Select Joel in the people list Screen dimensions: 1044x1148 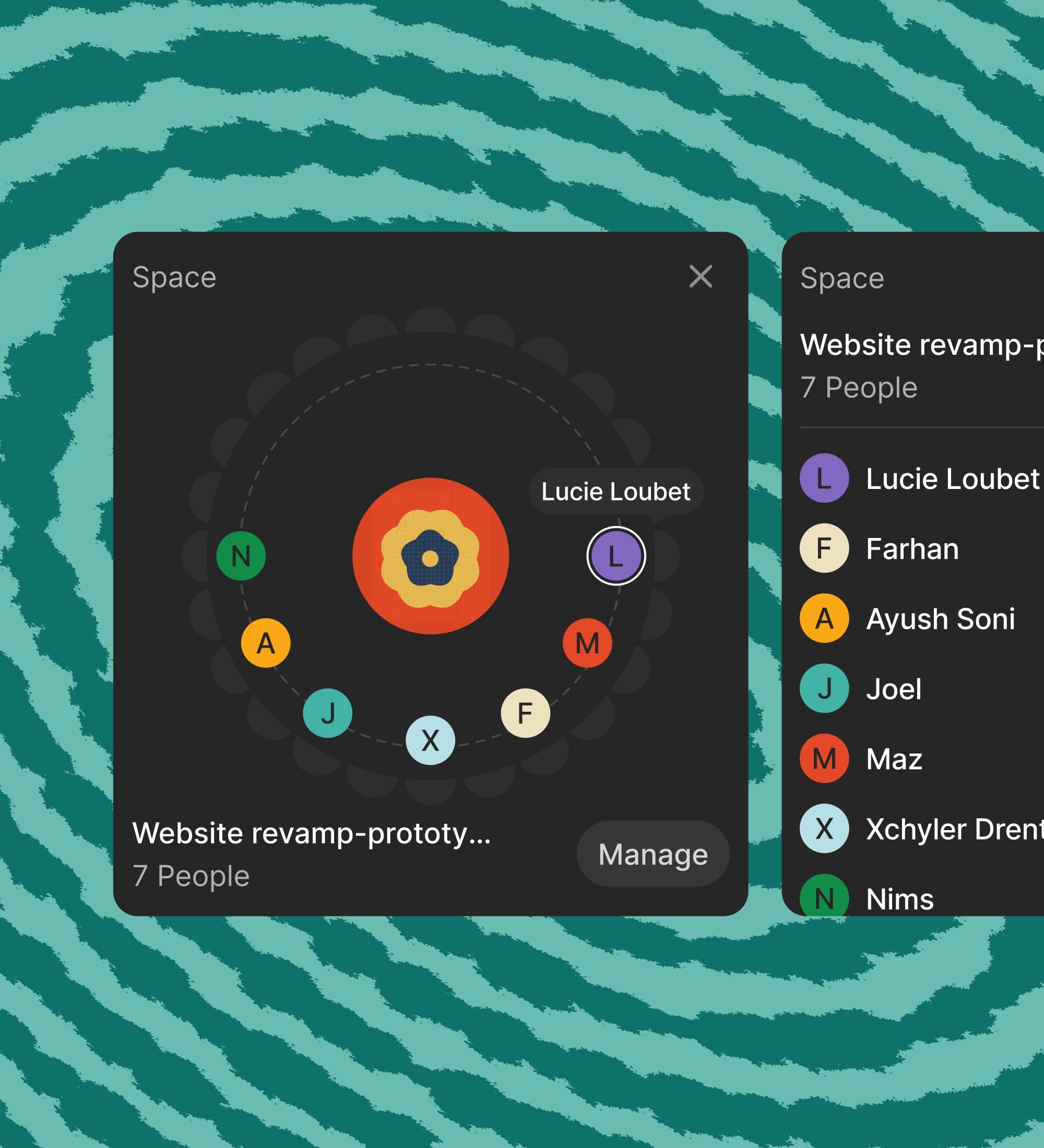pyautogui.click(x=921, y=688)
